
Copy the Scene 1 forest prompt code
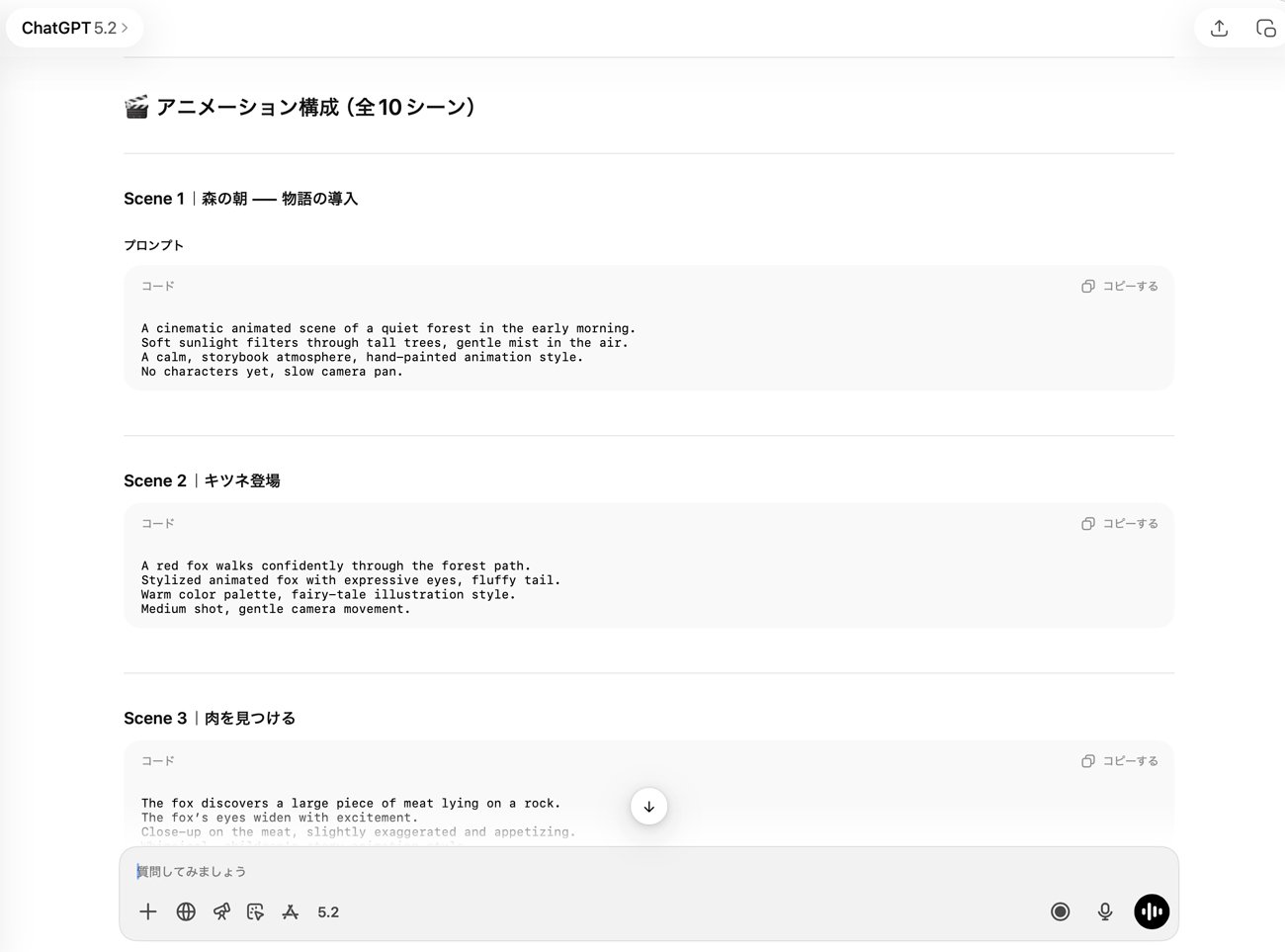1120,286
